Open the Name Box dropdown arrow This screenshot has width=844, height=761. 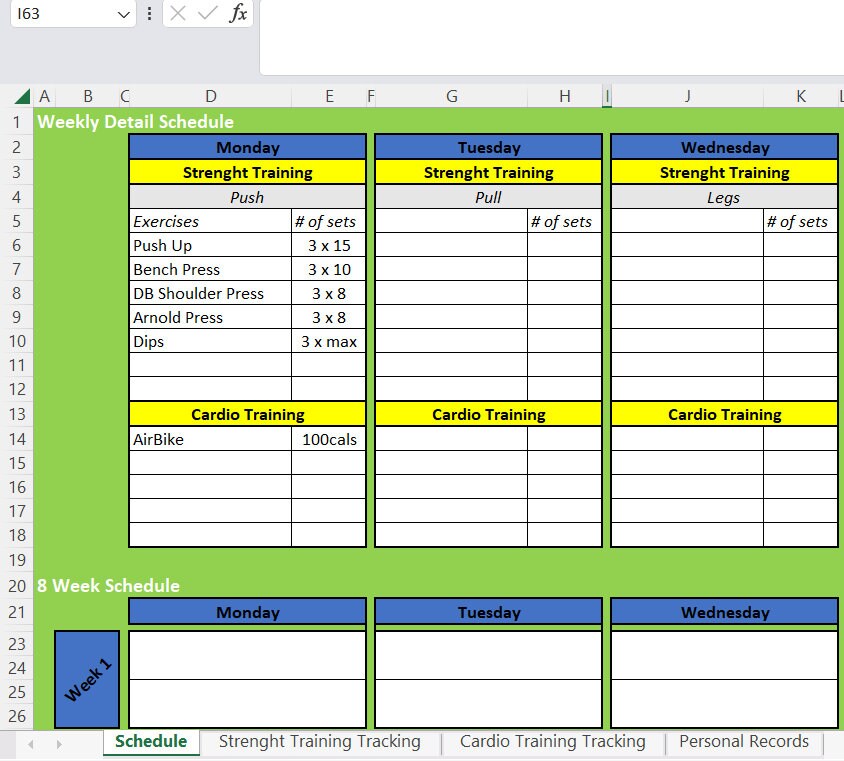click(x=122, y=15)
